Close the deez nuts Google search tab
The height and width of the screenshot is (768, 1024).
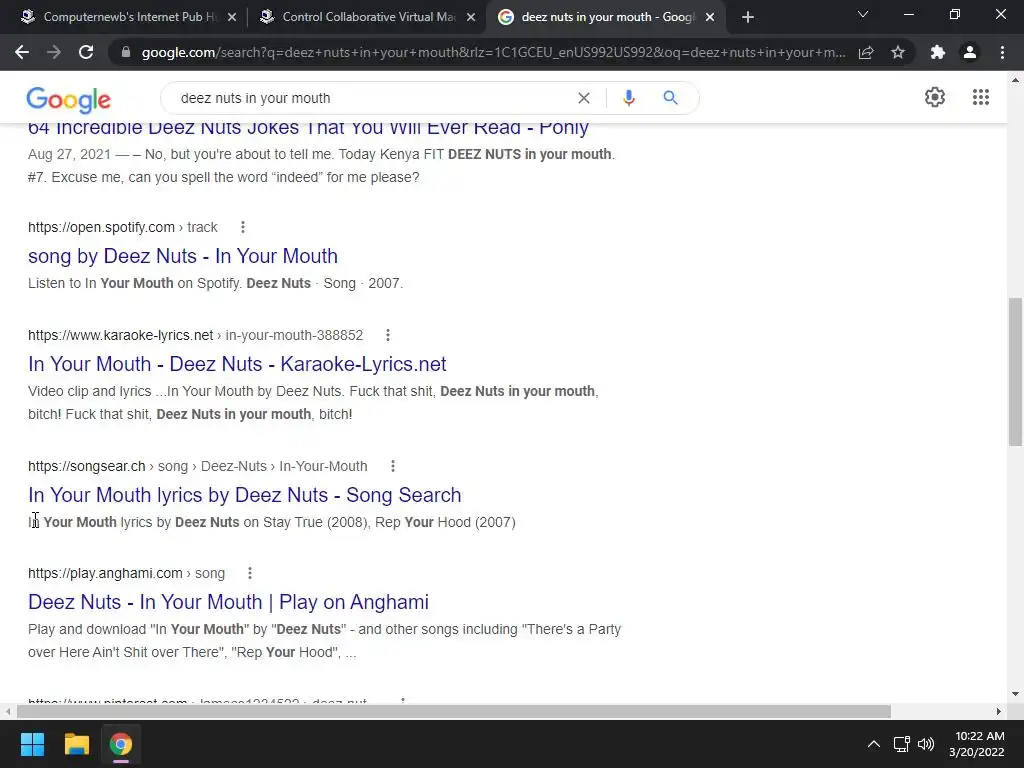[x=710, y=17]
